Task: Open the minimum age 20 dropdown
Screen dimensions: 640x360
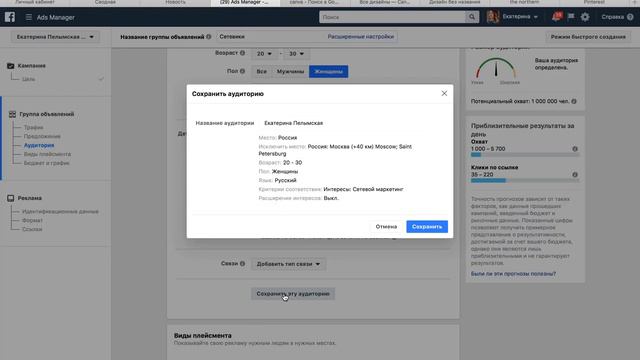Action: [264, 53]
